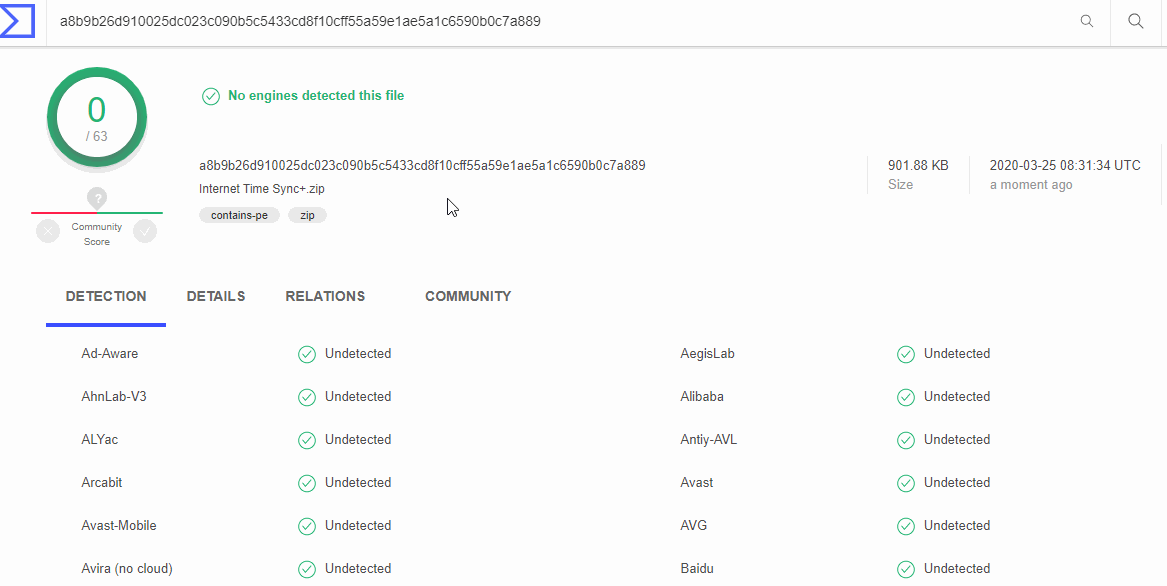Image resolution: width=1167 pixels, height=586 pixels.
Task: Click the rightmost search magnifier icon
Action: coord(1136,21)
